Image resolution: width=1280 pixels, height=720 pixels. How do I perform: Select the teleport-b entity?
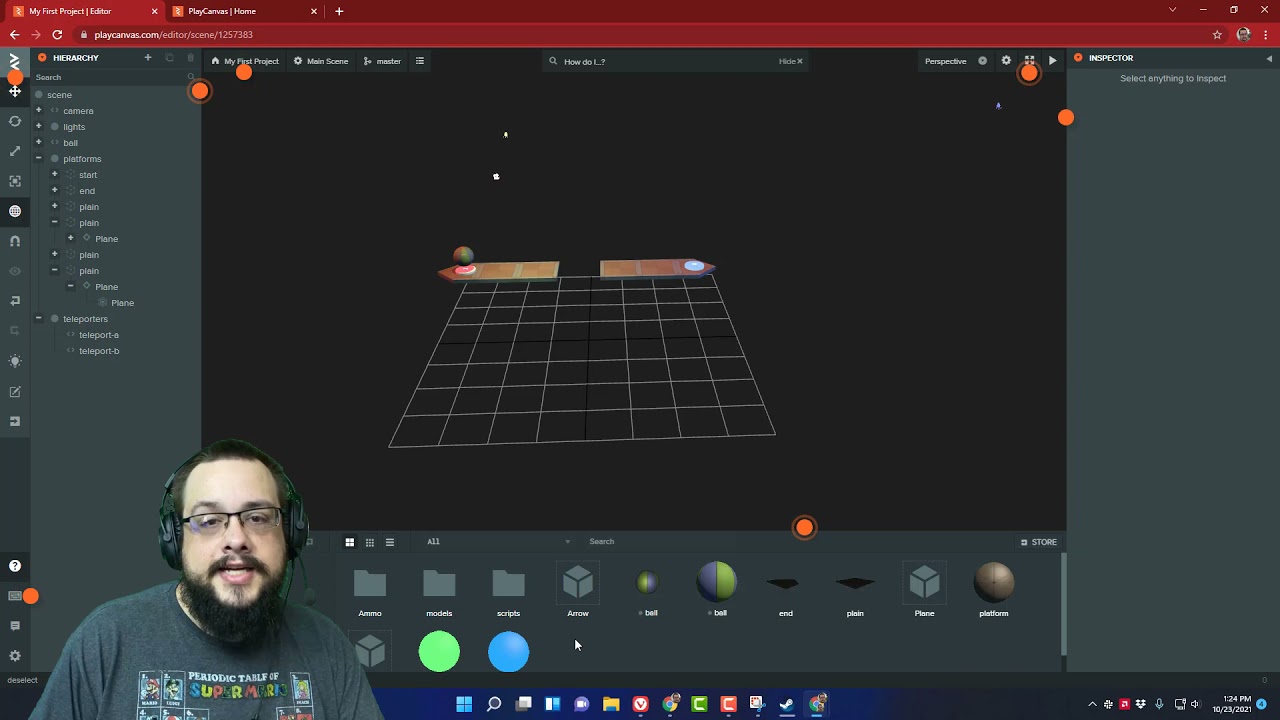(x=98, y=351)
